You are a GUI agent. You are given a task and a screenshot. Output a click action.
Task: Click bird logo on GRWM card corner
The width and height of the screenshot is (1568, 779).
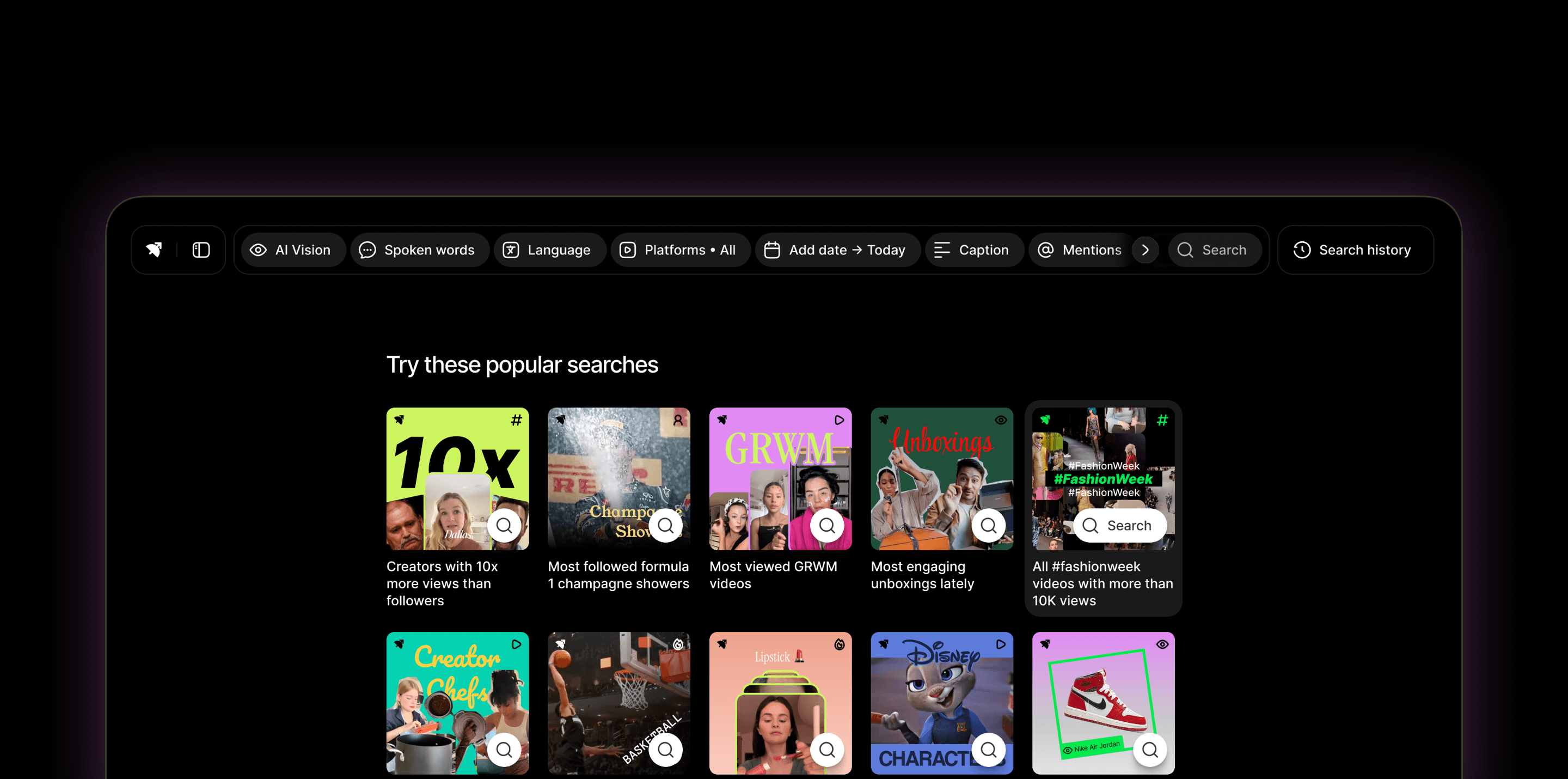(722, 419)
